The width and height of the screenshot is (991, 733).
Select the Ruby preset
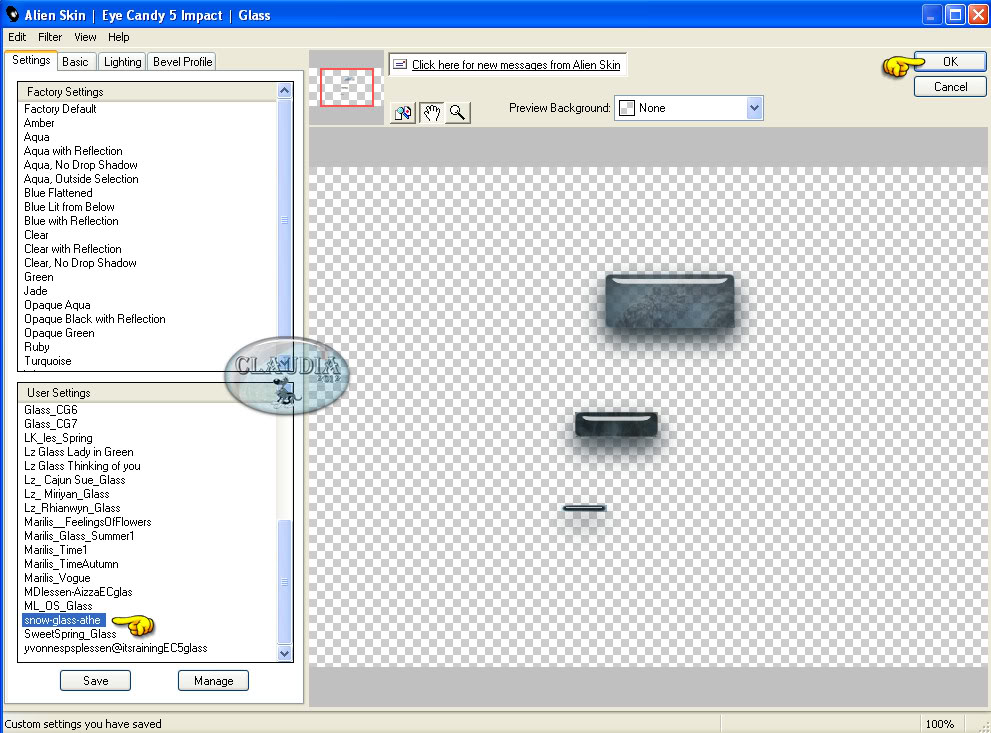coord(37,346)
